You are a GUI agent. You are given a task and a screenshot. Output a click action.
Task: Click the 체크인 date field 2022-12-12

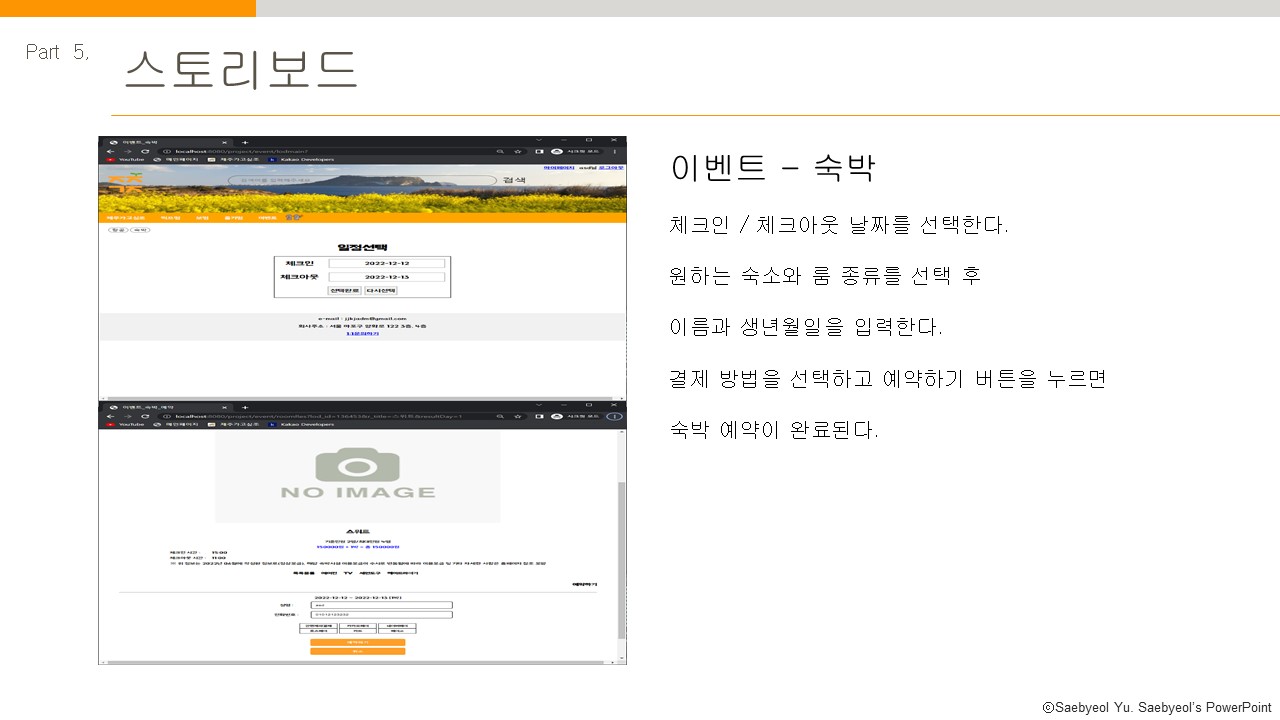[386, 263]
